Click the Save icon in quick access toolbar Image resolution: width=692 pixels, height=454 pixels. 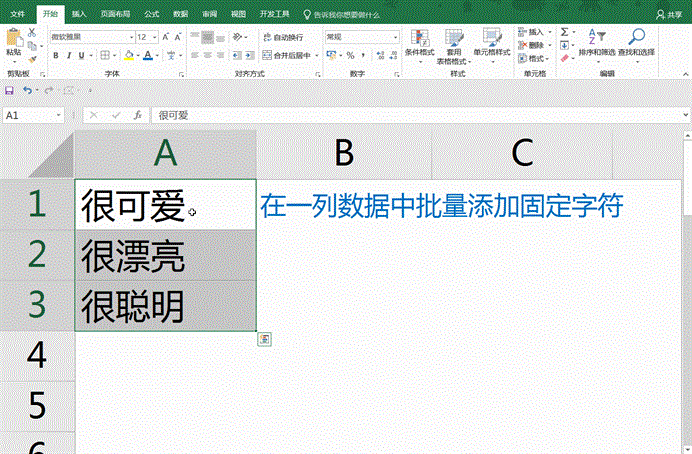pyautogui.click(x=9, y=91)
